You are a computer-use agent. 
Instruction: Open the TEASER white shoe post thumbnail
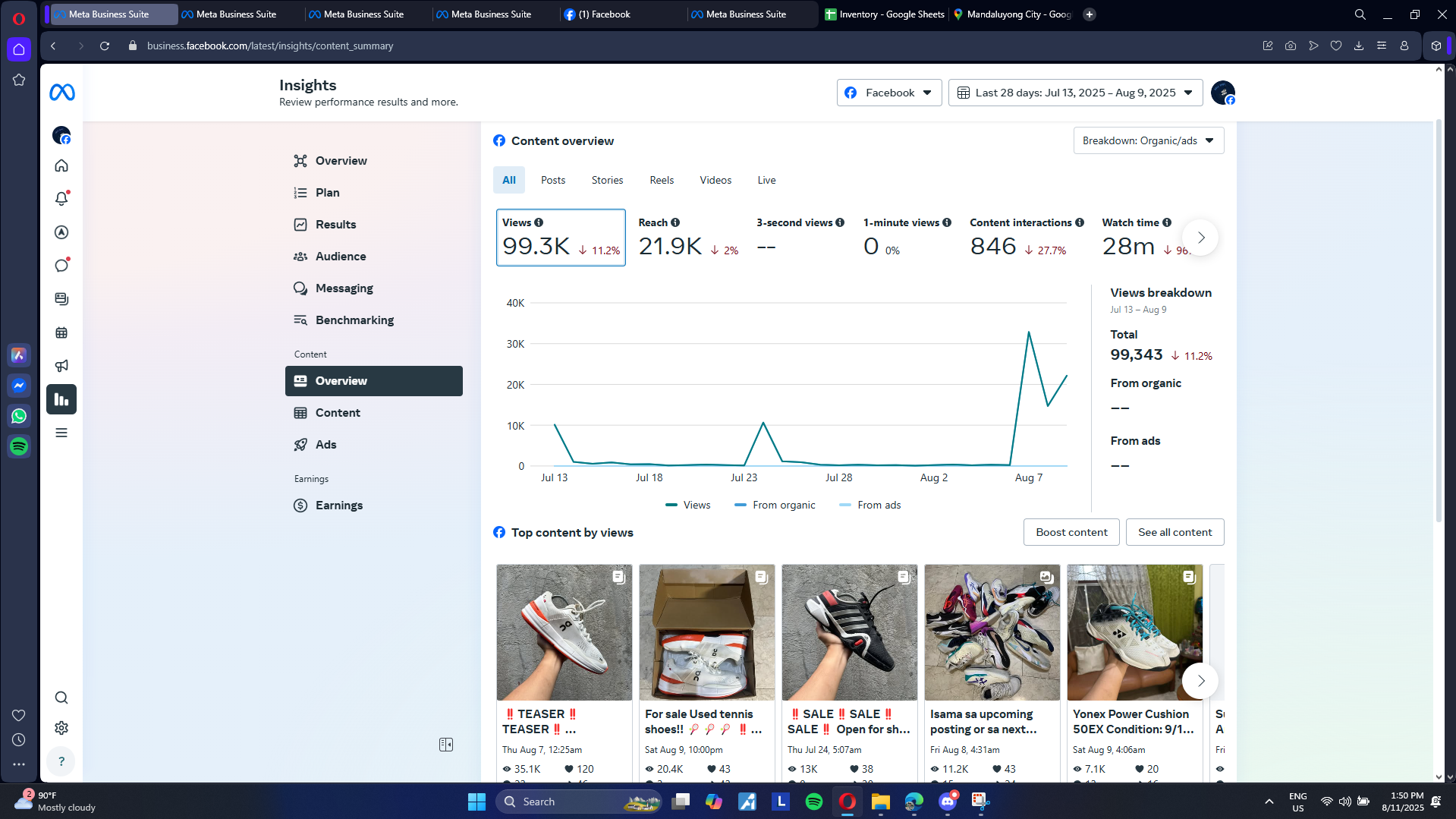(564, 632)
